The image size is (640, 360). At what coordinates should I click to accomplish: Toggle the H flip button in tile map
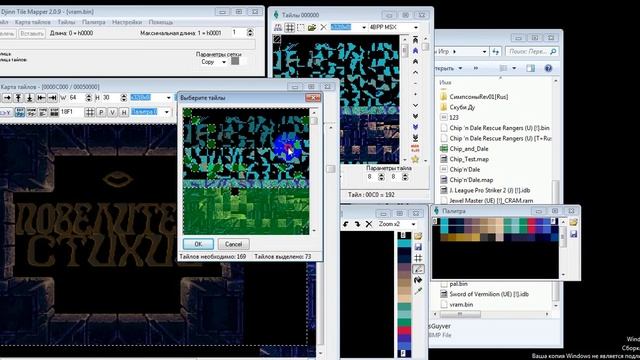(124, 112)
